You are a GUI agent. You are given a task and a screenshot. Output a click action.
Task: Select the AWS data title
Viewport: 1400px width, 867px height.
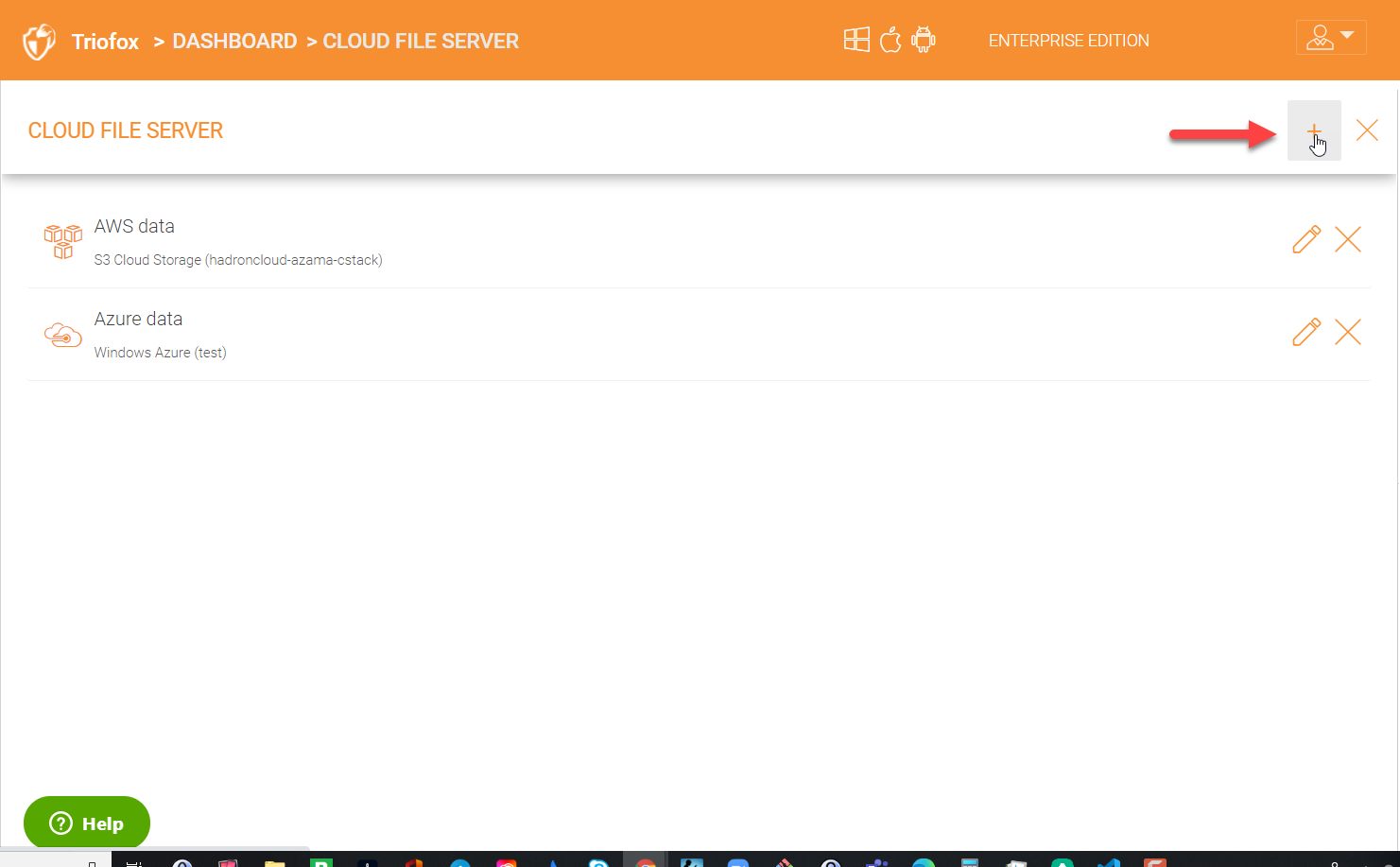point(134,226)
